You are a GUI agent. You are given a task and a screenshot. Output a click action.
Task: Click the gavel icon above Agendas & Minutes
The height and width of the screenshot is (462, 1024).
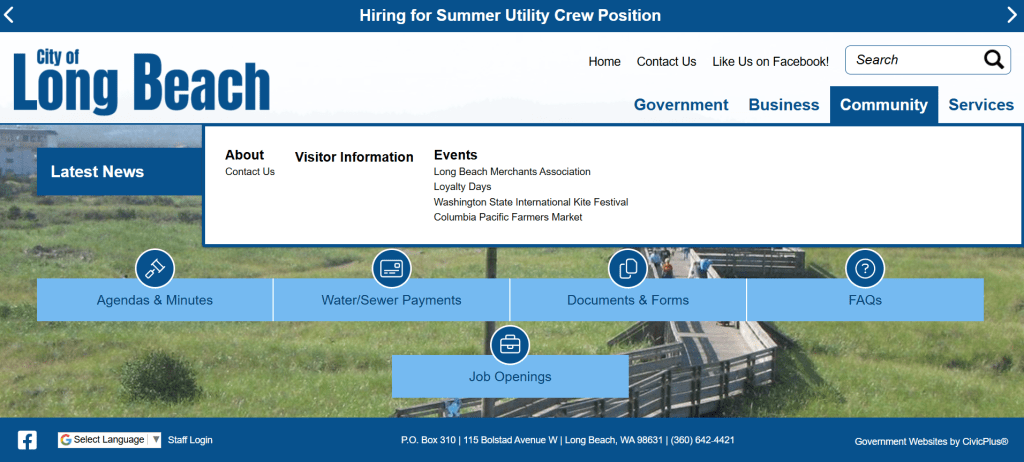[155, 268]
